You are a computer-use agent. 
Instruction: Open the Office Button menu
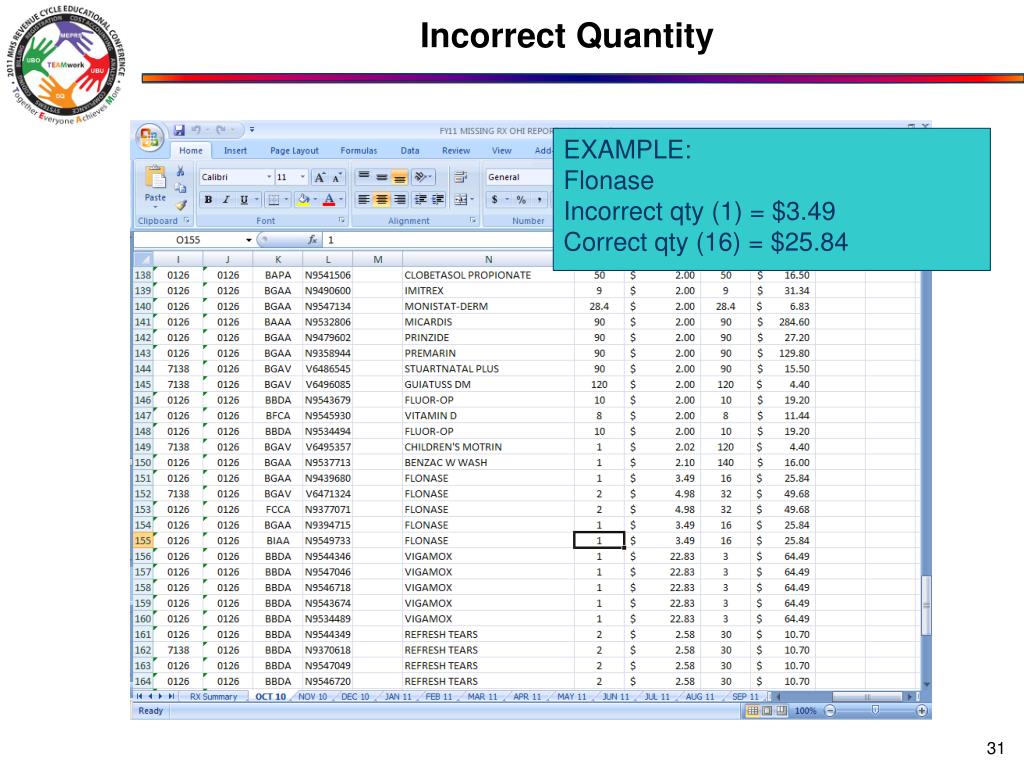click(x=149, y=137)
